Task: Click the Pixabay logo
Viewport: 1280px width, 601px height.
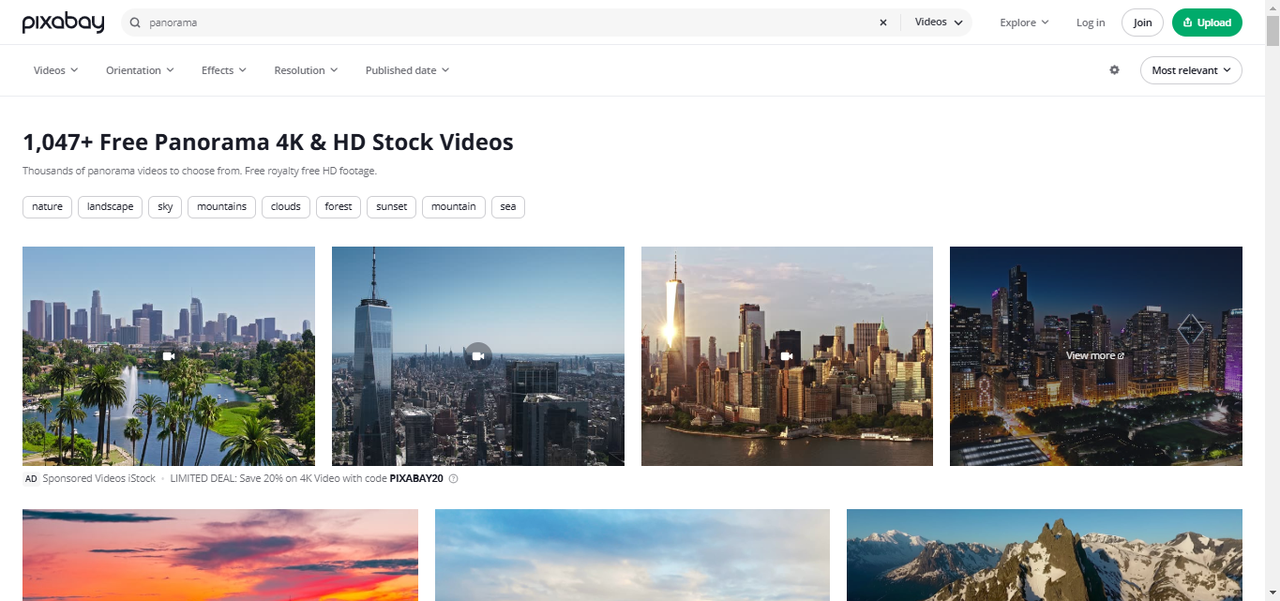Action: [63, 22]
